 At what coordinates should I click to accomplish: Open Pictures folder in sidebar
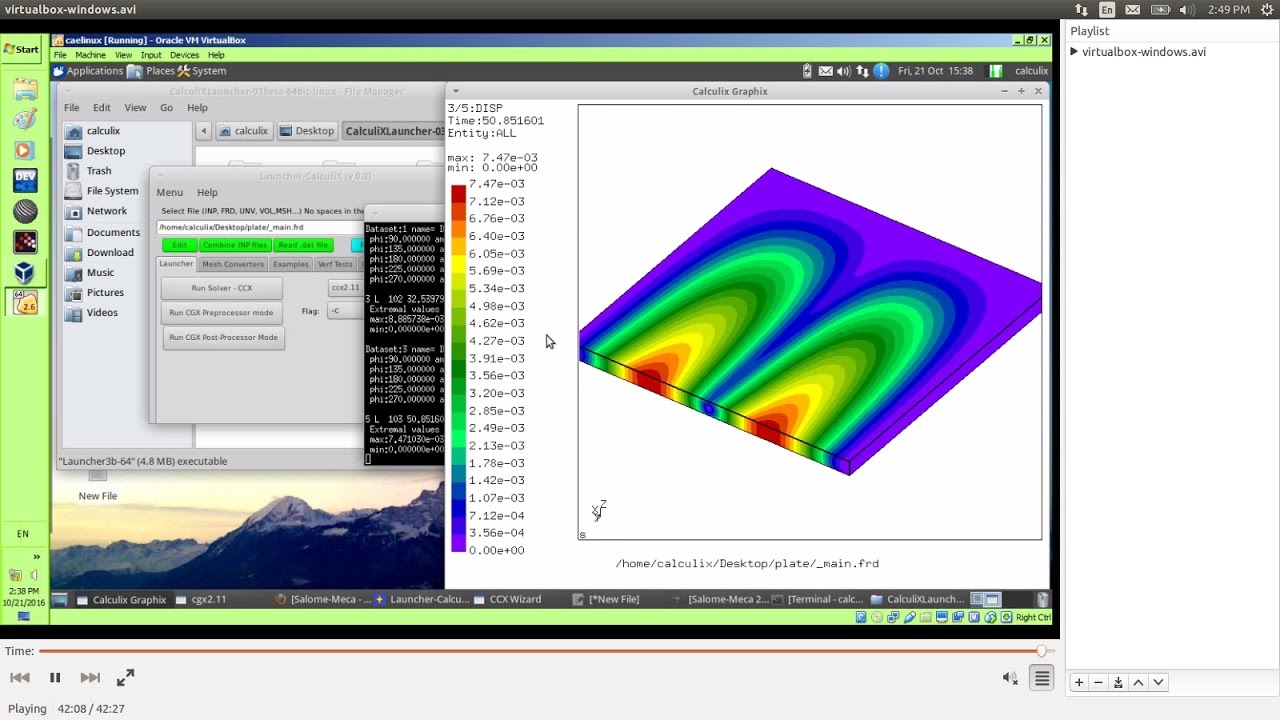click(x=93, y=293)
